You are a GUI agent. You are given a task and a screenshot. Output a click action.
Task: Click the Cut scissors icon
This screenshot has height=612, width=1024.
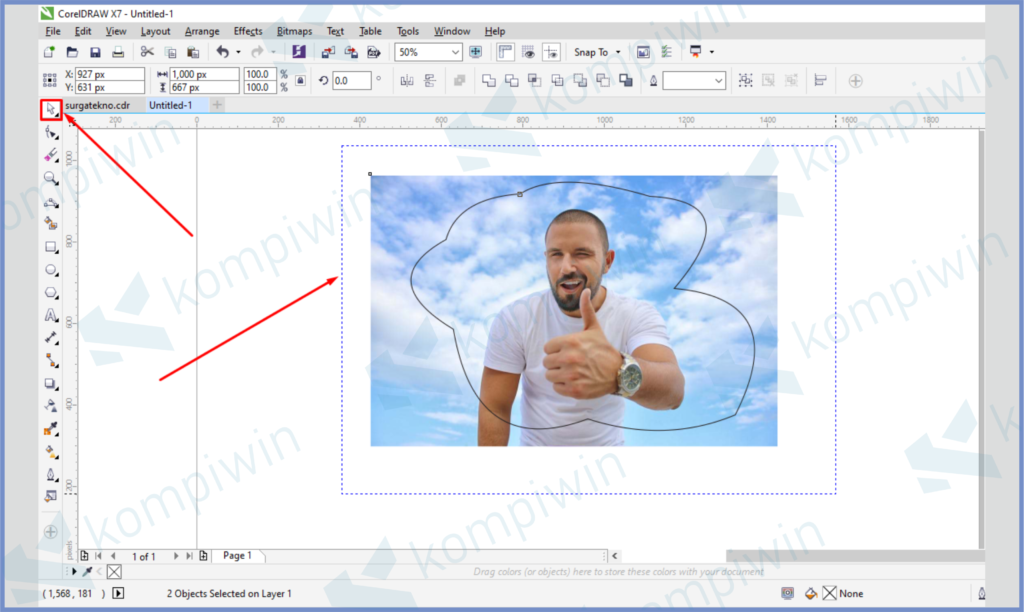147,52
